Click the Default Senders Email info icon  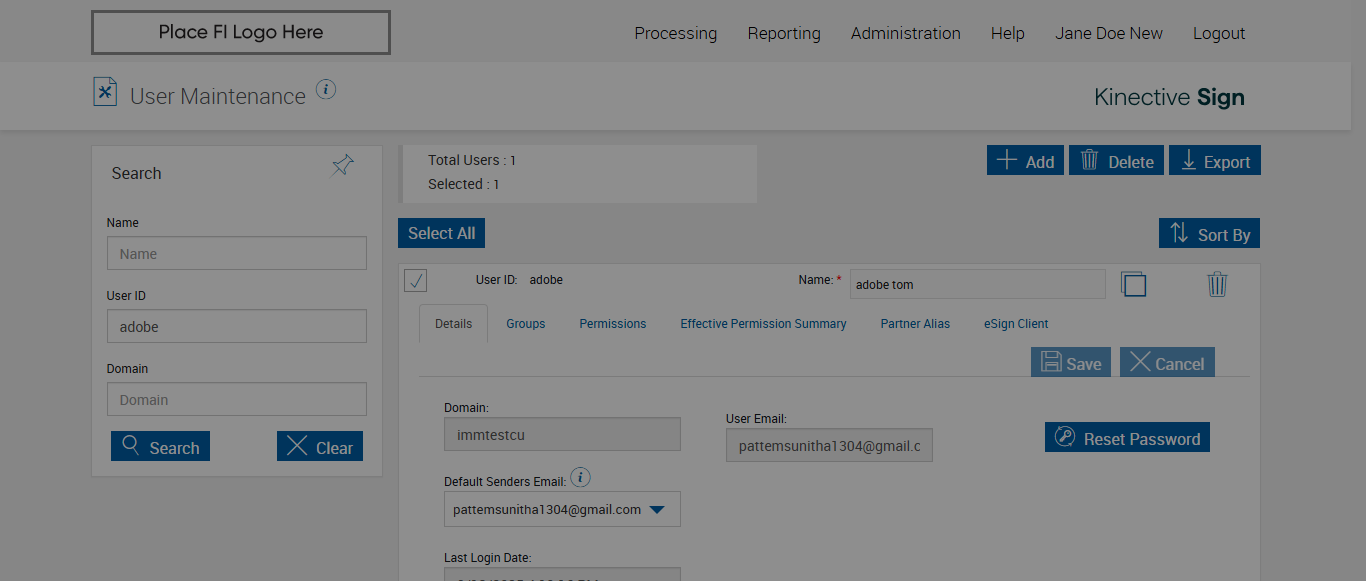point(580,477)
